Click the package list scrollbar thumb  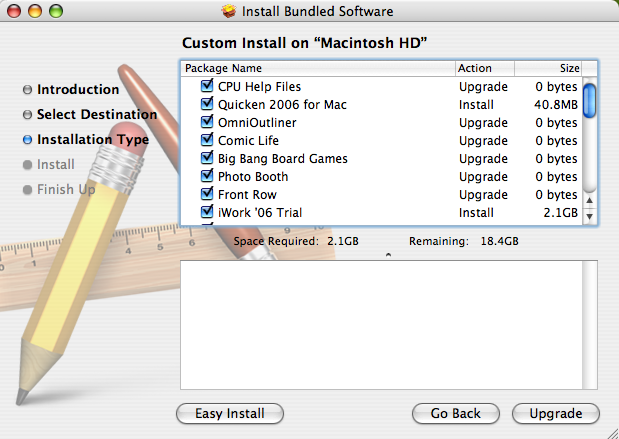[x=589, y=101]
